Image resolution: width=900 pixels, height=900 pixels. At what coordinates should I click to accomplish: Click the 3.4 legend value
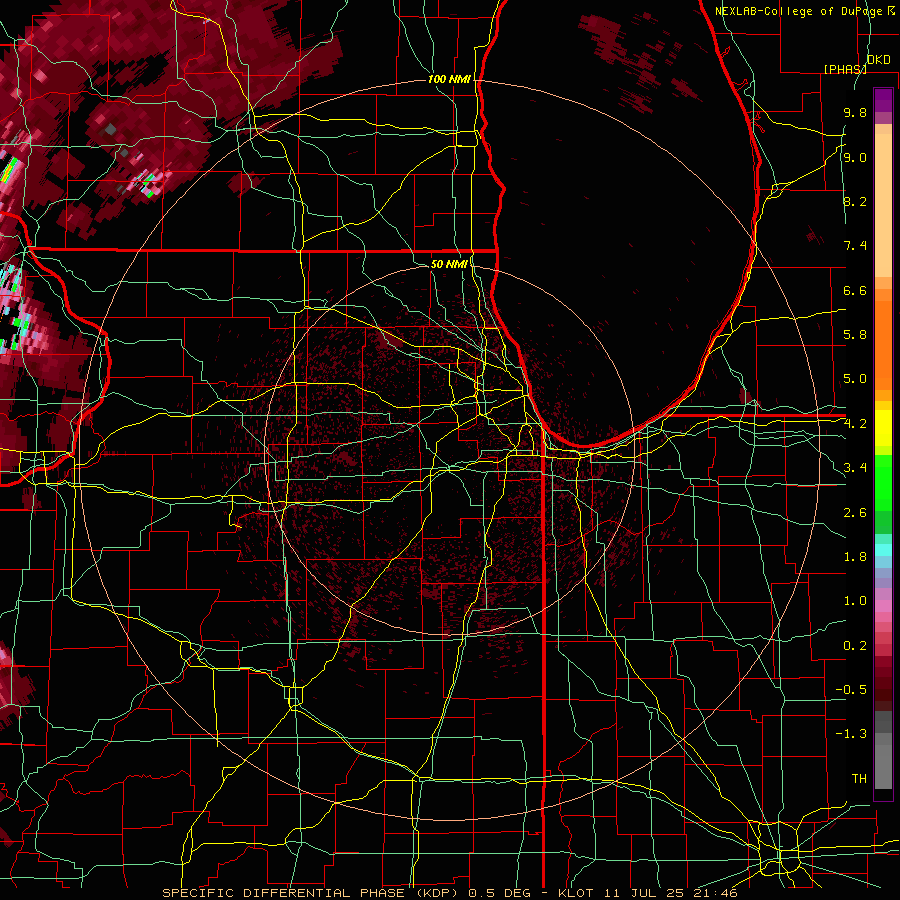pyautogui.click(x=855, y=468)
